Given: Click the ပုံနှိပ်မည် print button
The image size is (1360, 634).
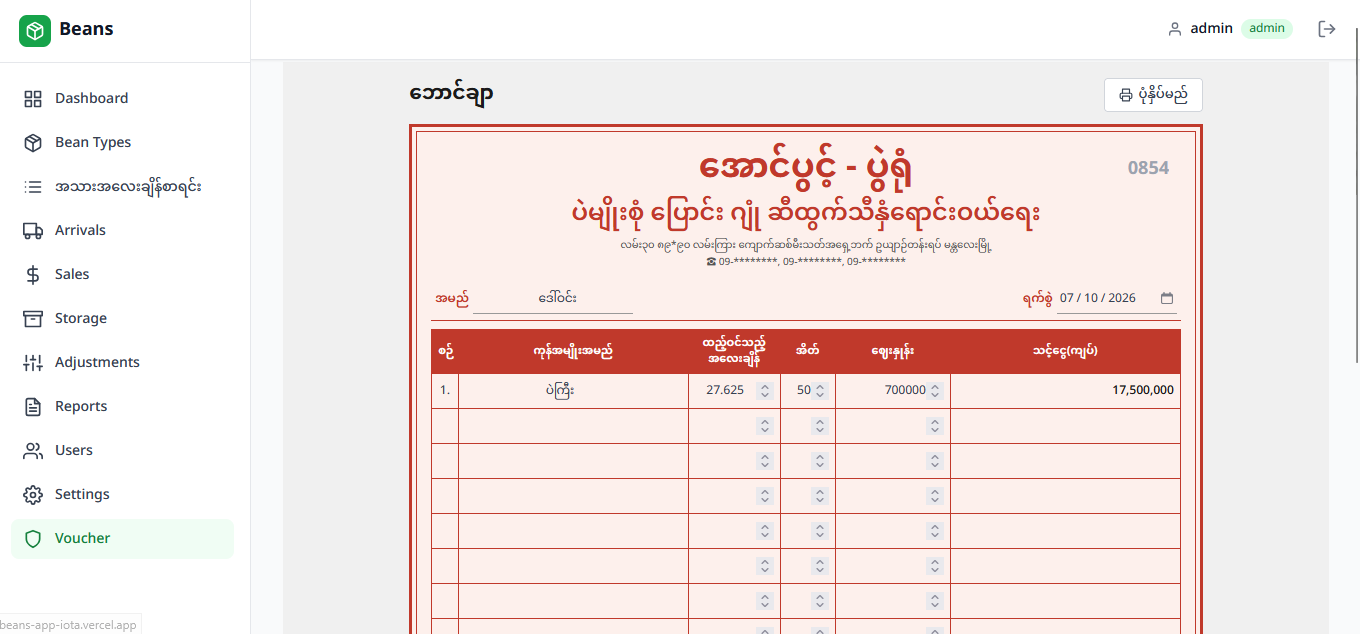Looking at the screenshot, I should 1153,95.
